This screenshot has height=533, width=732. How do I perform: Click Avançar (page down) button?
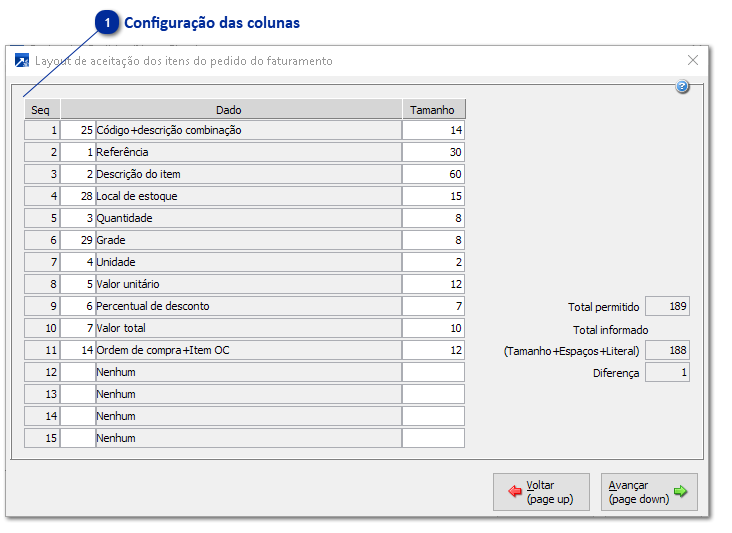(649, 492)
